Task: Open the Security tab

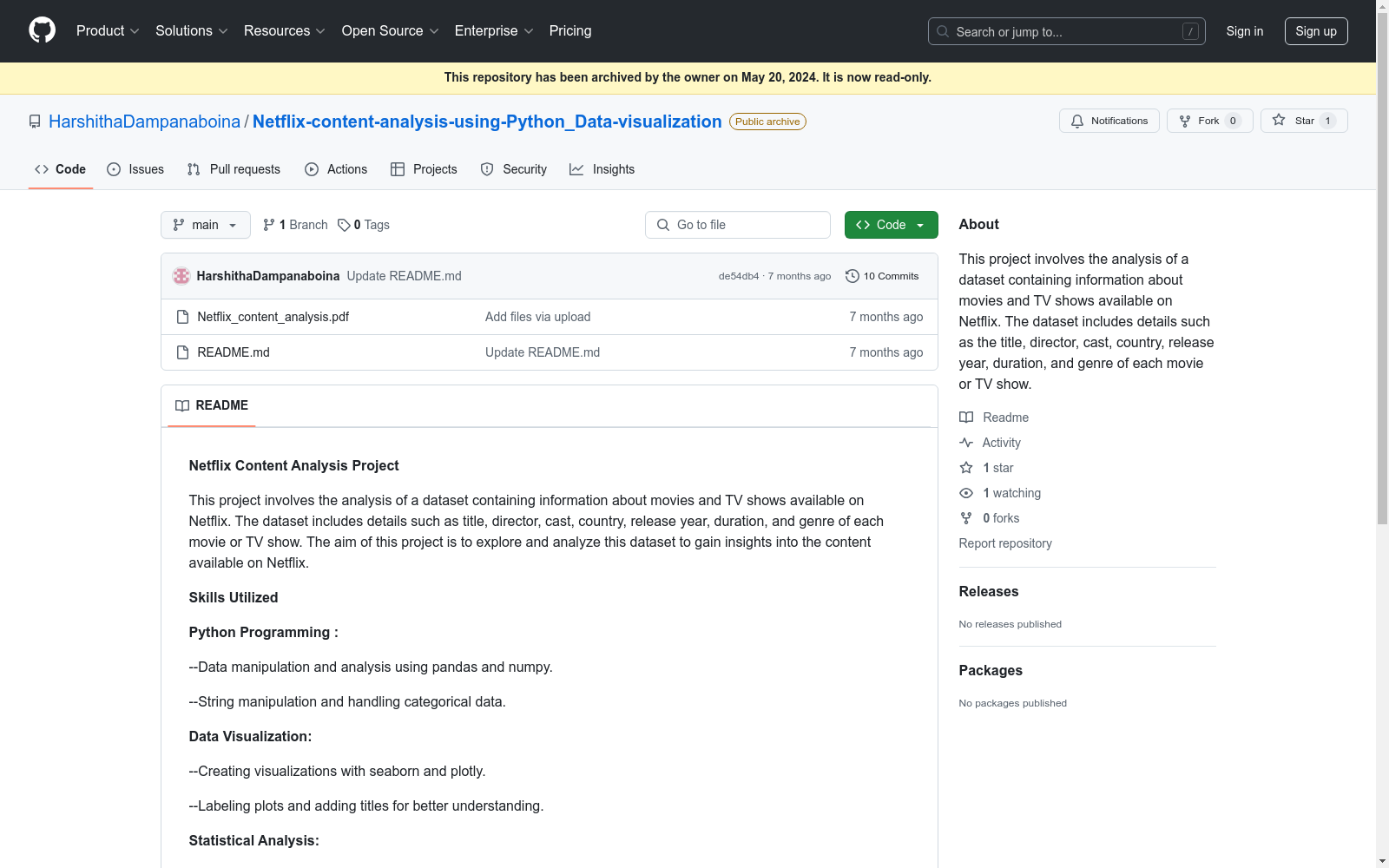Action: [x=514, y=169]
